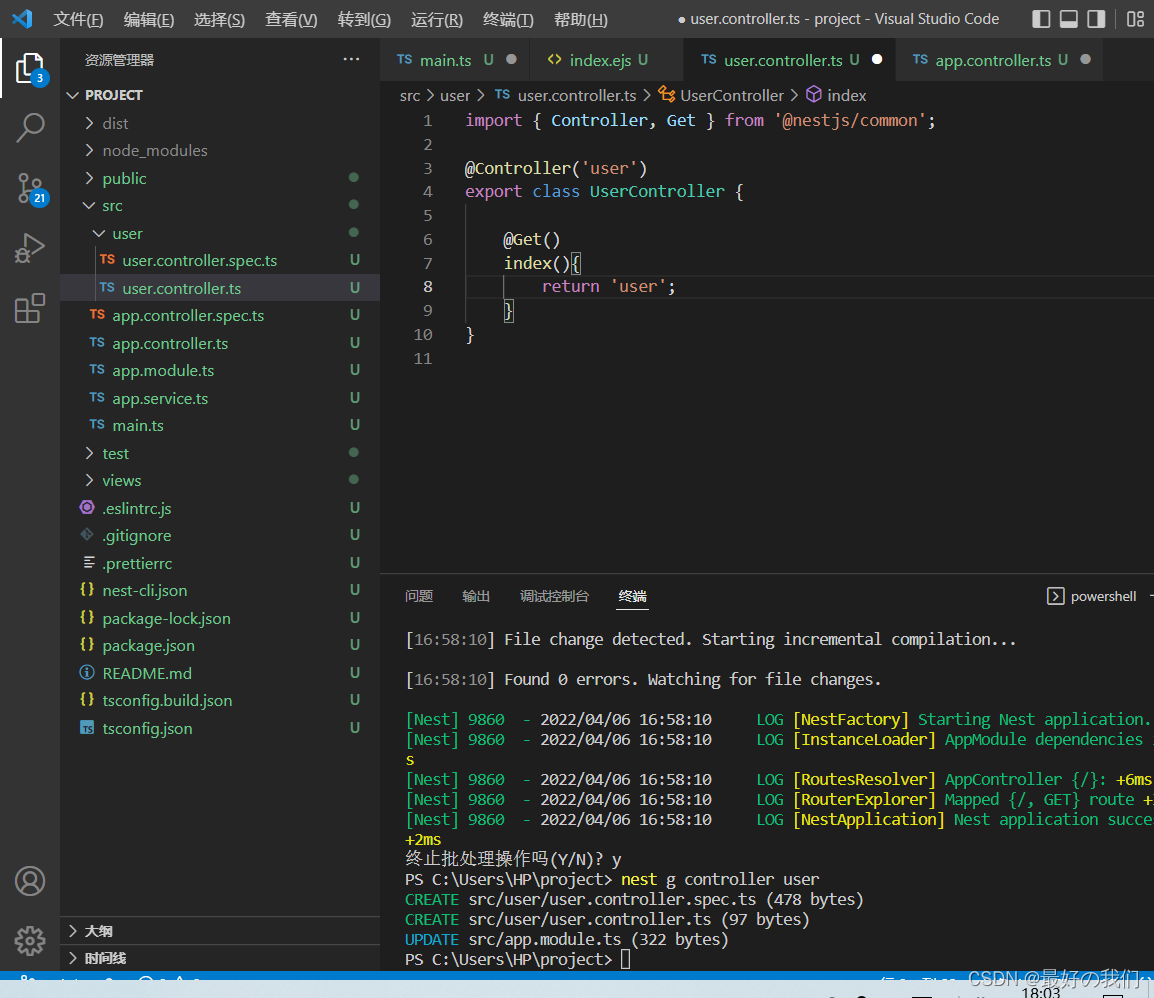Click the Accounts icon in activity bar
The image size is (1154, 998).
tap(30, 881)
